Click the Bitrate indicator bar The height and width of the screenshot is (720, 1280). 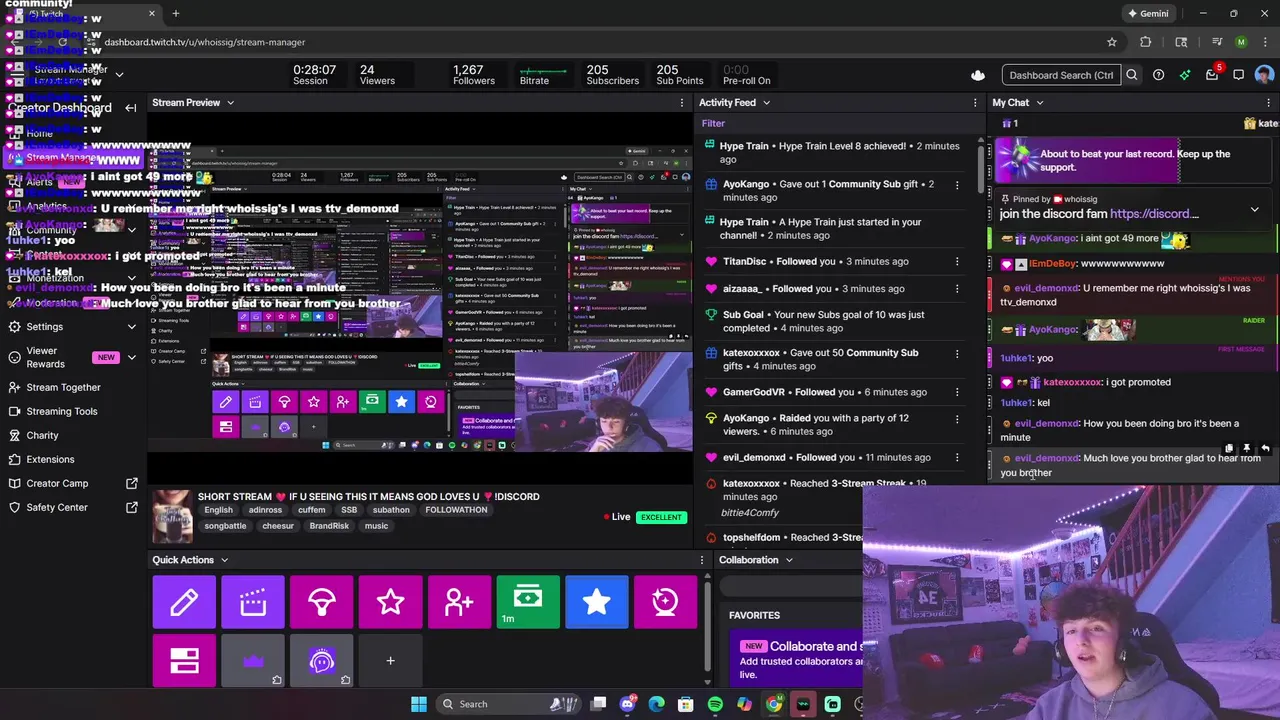pyautogui.click(x=543, y=71)
